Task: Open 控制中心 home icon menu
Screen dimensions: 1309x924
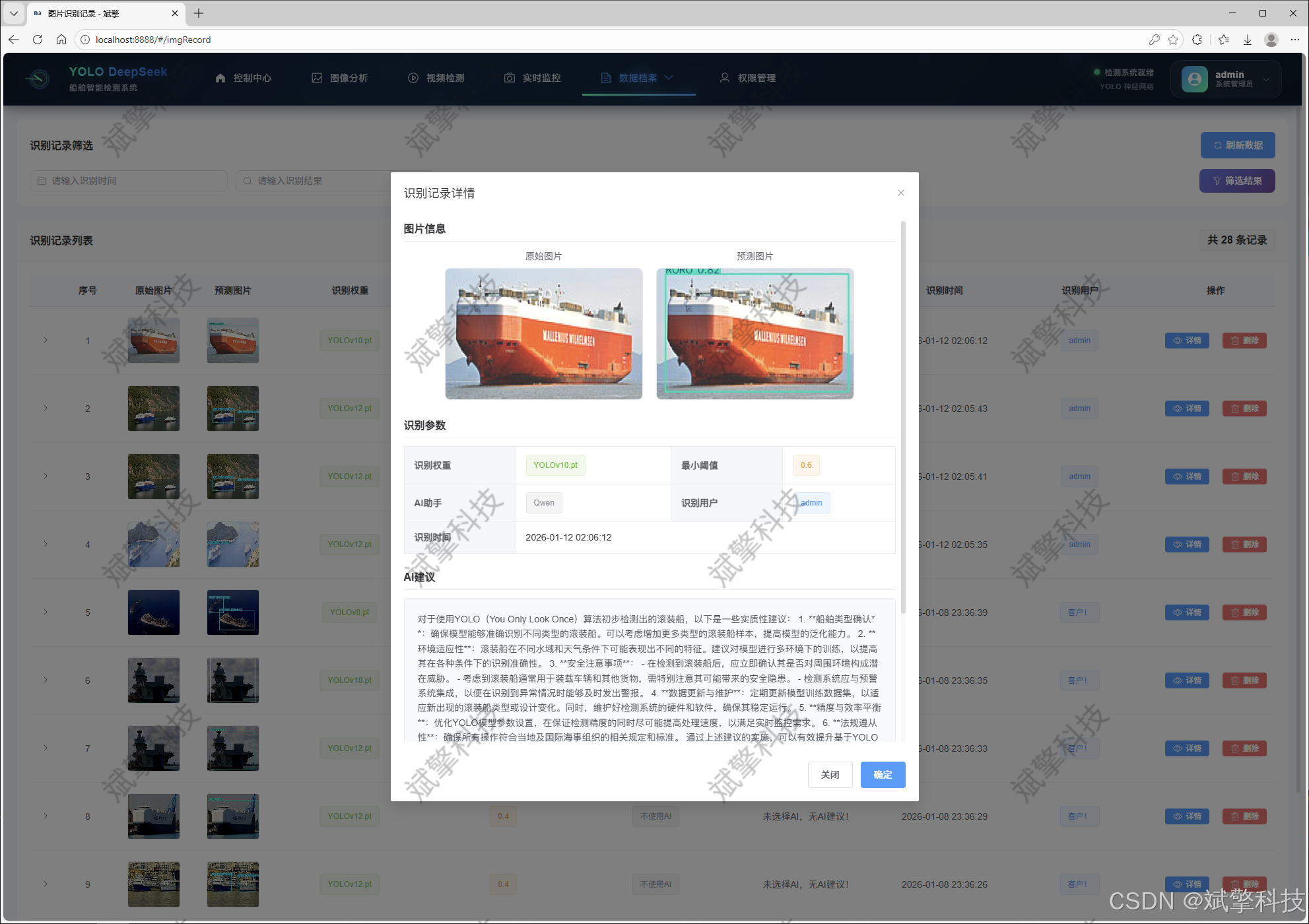Action: [243, 78]
